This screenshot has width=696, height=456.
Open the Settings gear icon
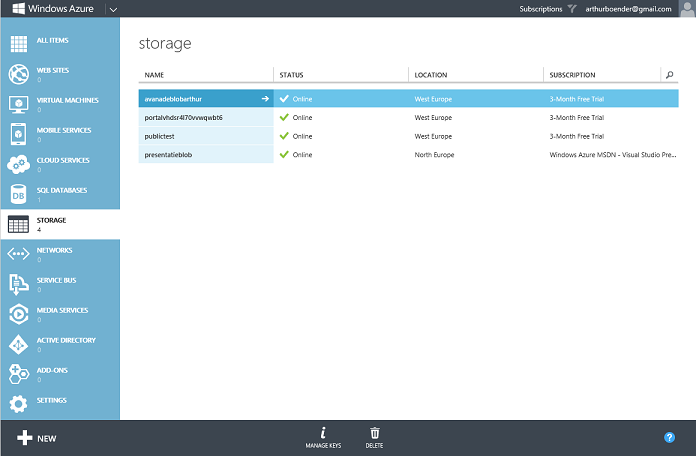[x=19, y=404]
